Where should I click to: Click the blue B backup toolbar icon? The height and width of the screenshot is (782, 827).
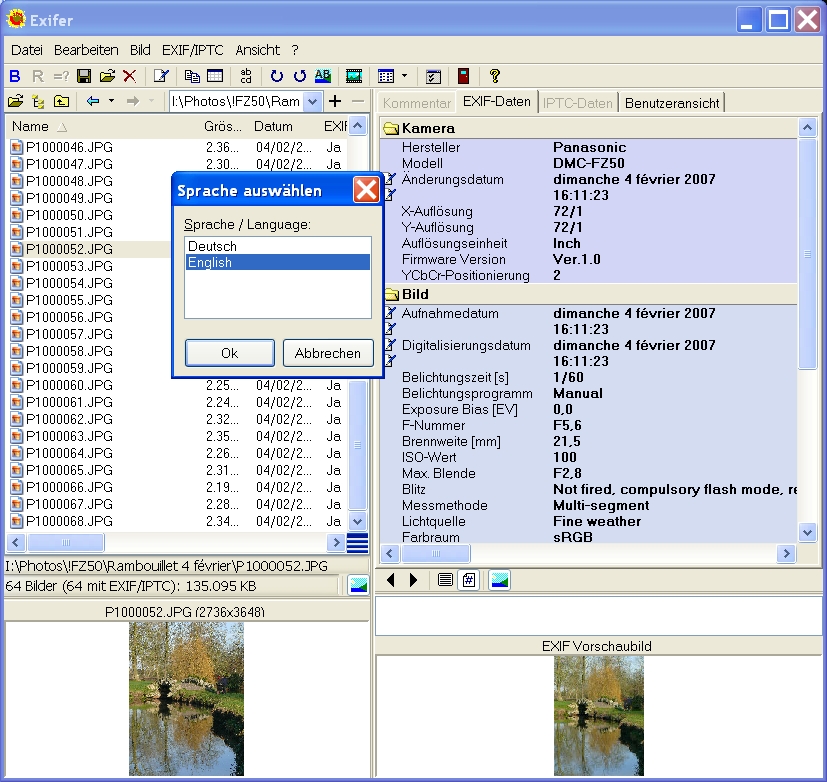pos(15,76)
